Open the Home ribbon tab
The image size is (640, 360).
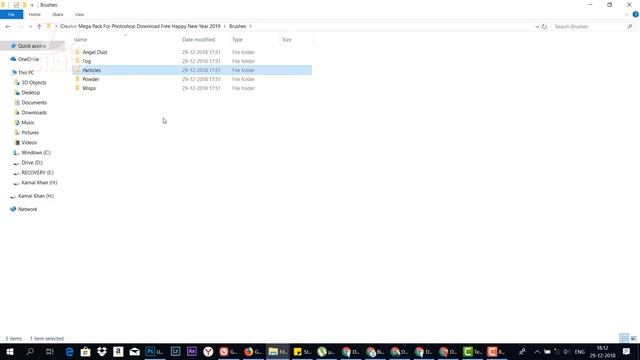click(35, 15)
